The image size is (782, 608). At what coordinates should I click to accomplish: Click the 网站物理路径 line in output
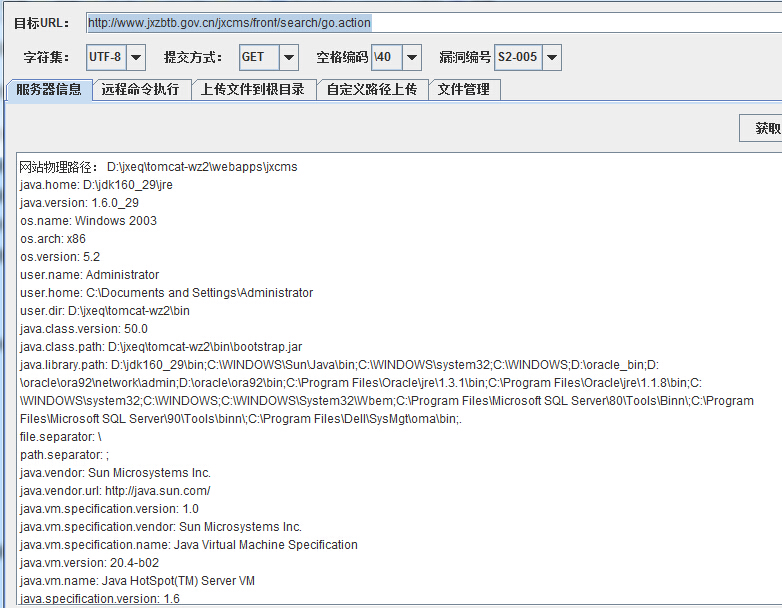[x=159, y=167]
